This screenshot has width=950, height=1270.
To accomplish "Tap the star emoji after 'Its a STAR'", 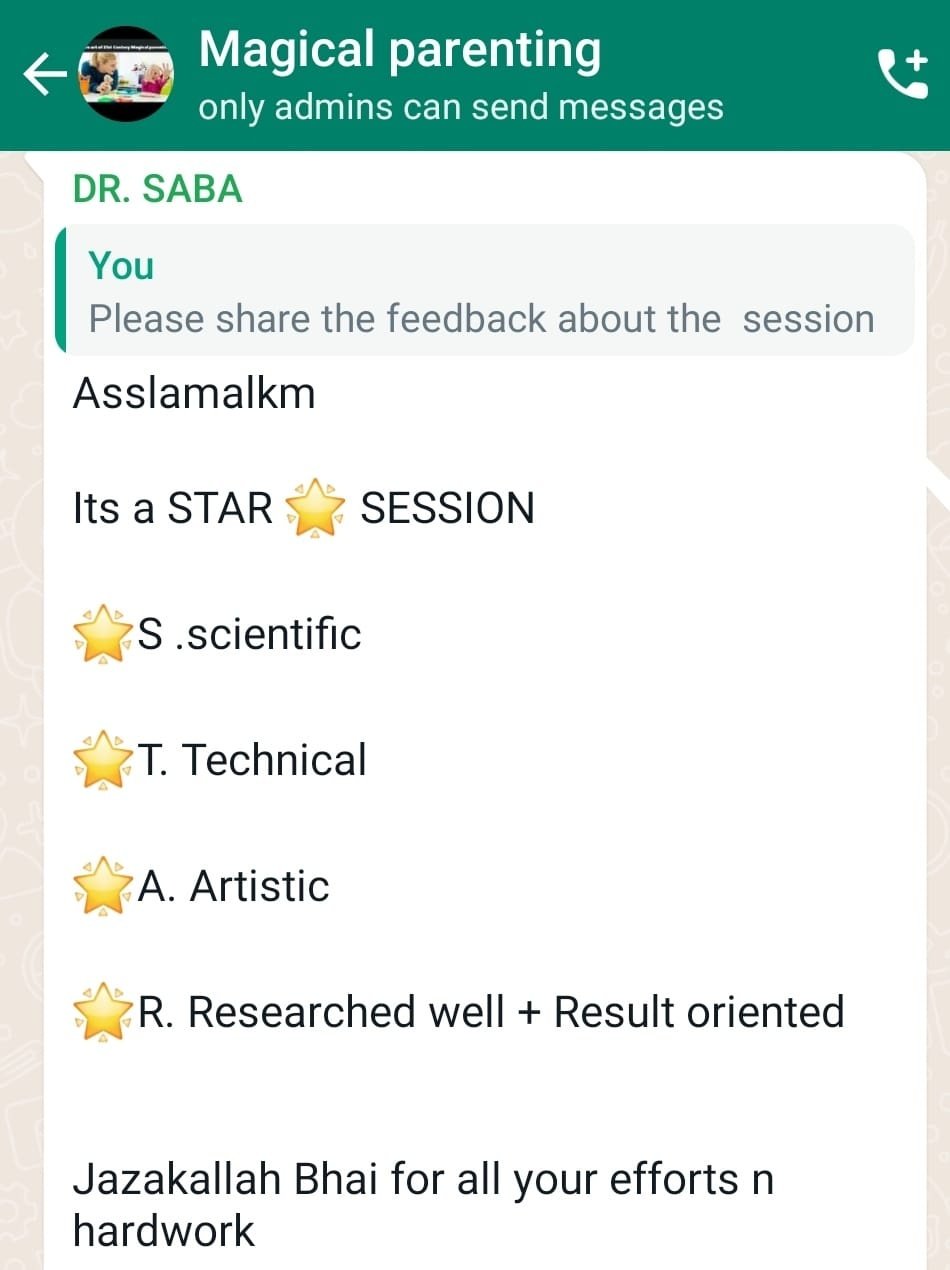I will click(x=316, y=509).
